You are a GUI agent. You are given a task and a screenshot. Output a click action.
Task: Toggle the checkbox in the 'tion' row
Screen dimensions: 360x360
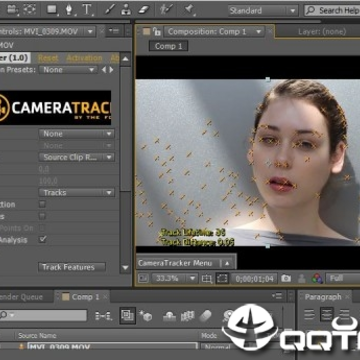[x=42, y=204]
